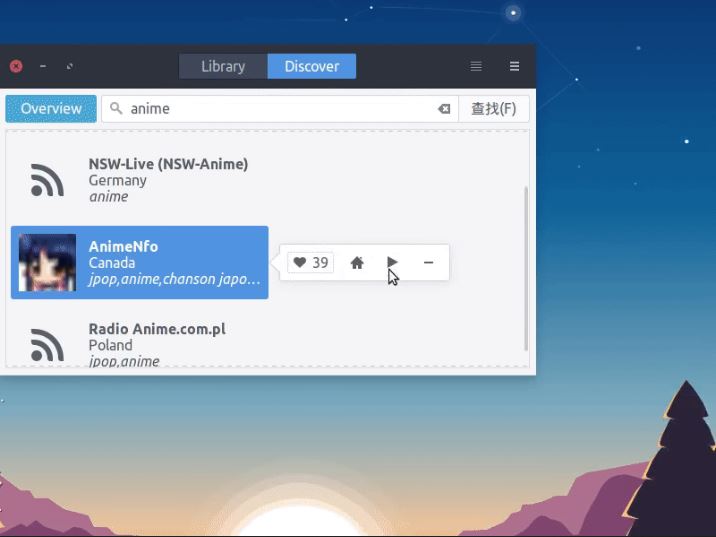Select the AnimeNfo station thumbnail
Image resolution: width=716 pixels, height=537 pixels.
click(x=47, y=263)
